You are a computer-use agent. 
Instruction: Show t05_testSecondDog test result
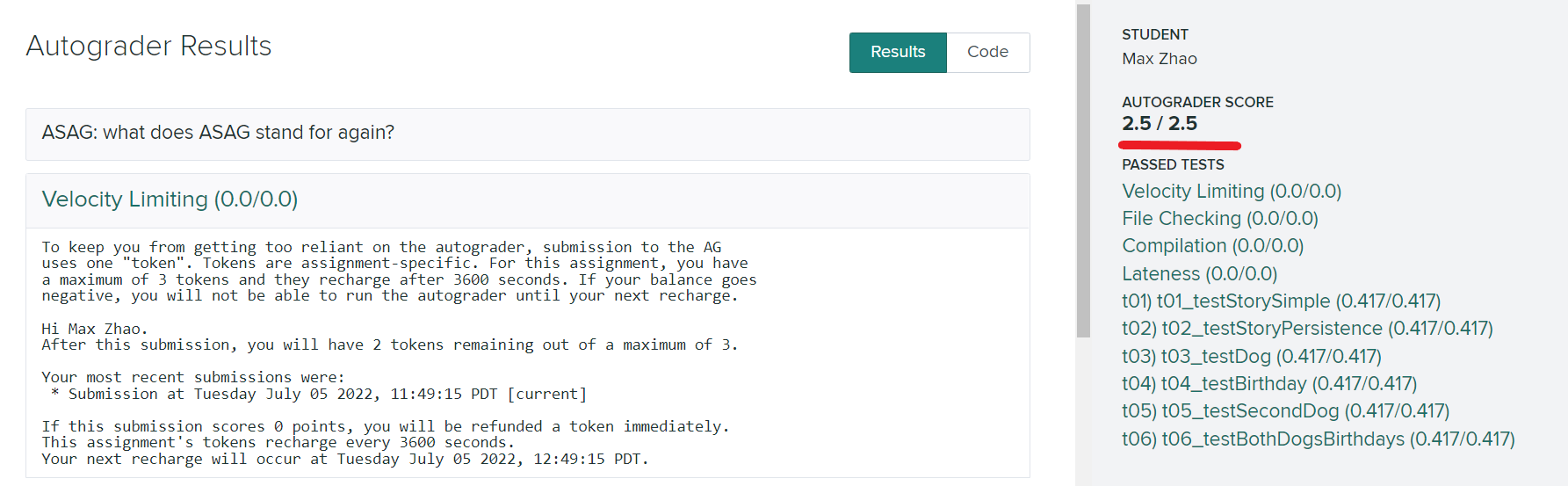click(x=1285, y=411)
